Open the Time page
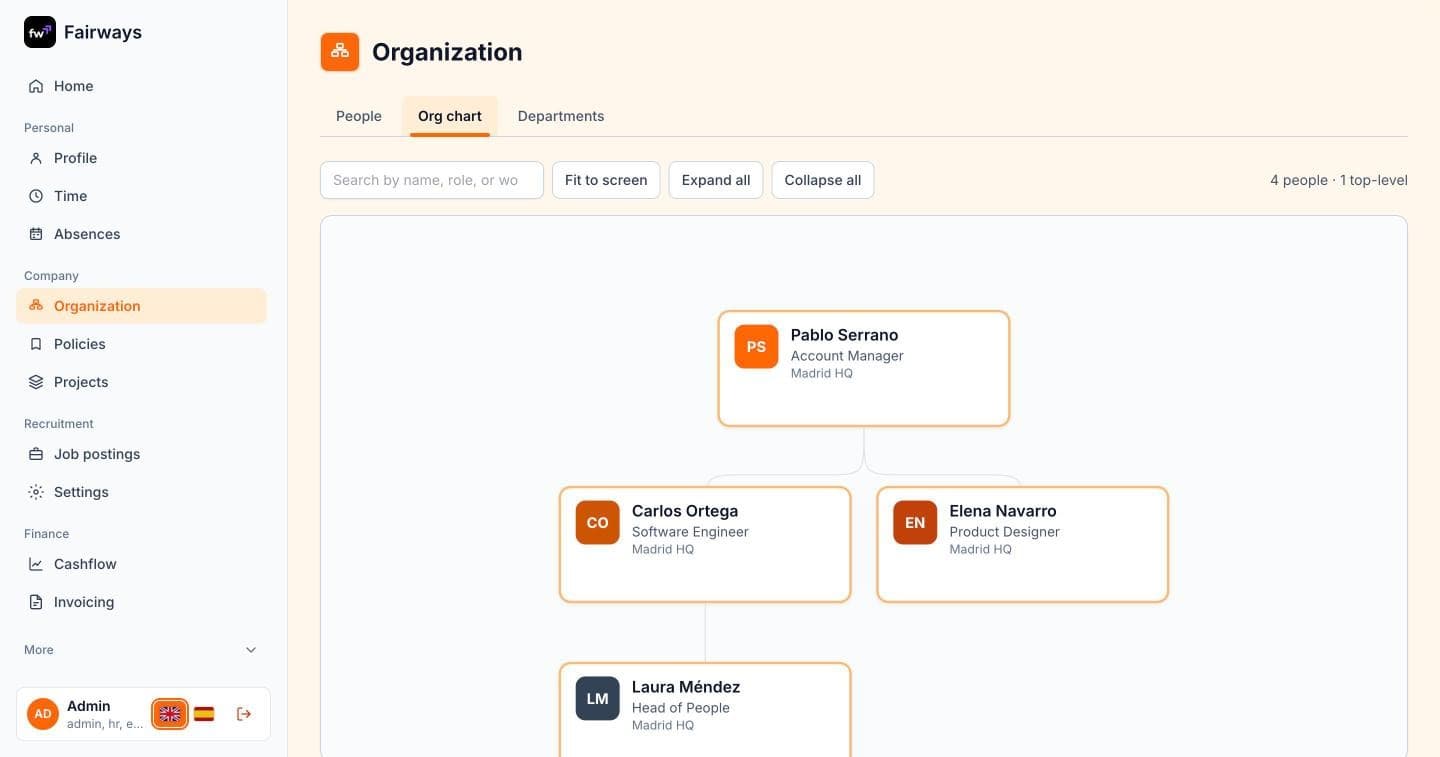1440x757 pixels. click(x=141, y=196)
